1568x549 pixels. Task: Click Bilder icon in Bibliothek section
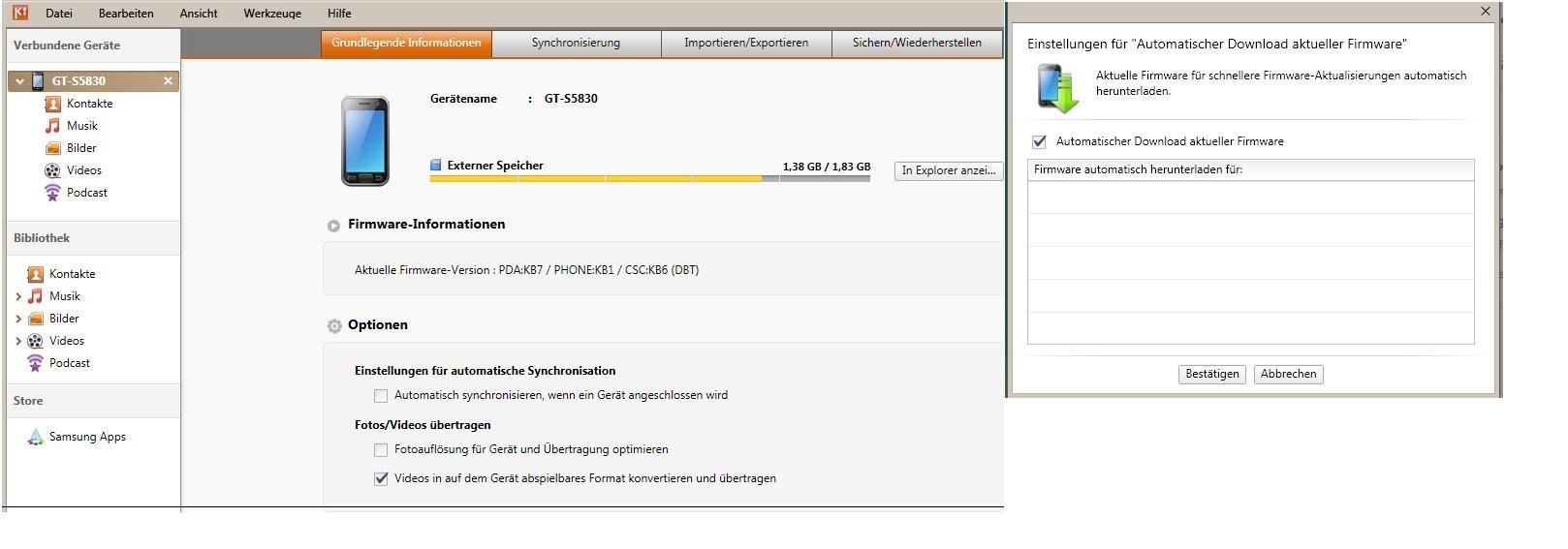tap(36, 319)
